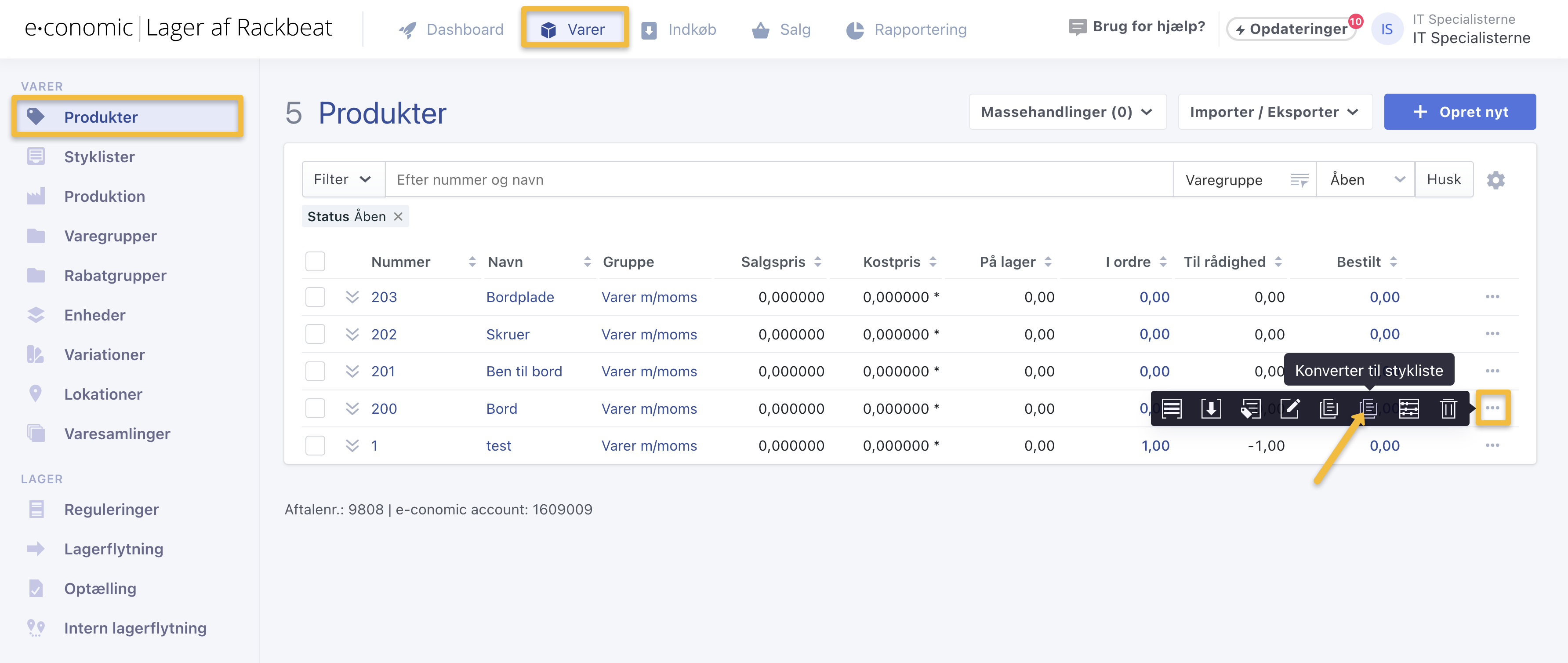This screenshot has width=1568, height=663.
Task: Open the Bordplade product link
Action: pos(520,297)
